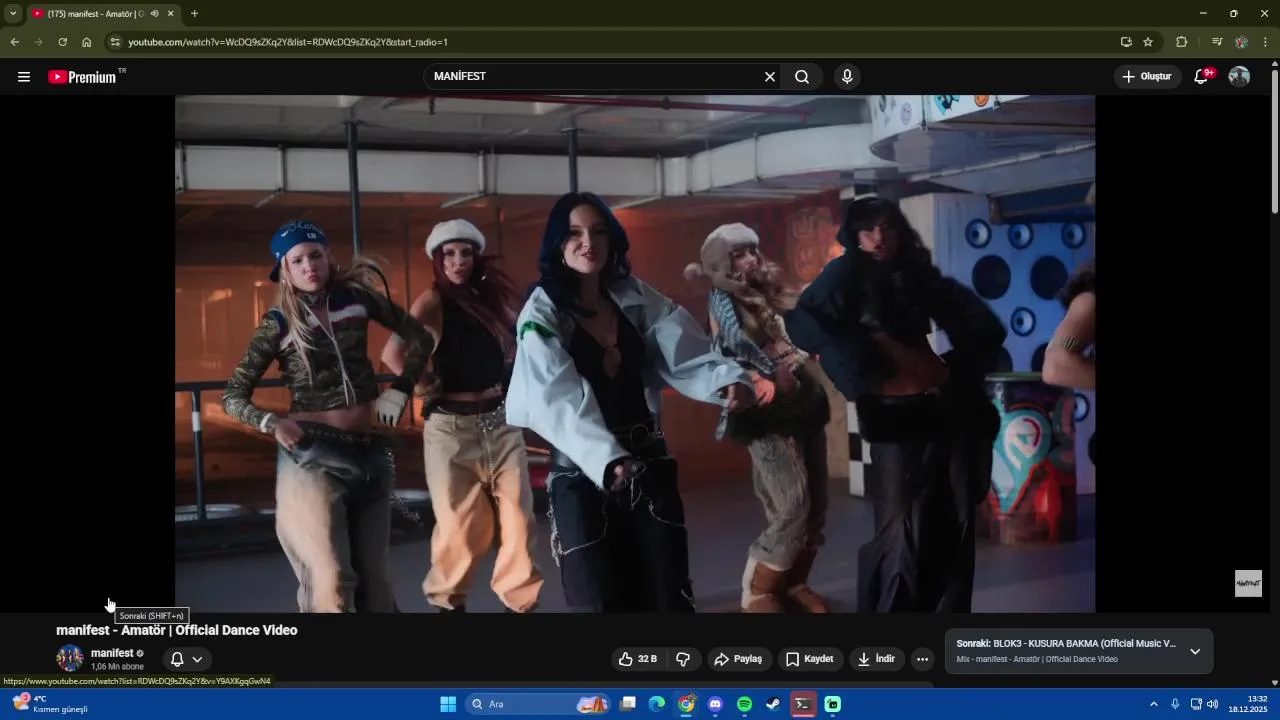The height and width of the screenshot is (720, 1280).
Task: Open the Chrome profile avatar
Action: click(1241, 42)
